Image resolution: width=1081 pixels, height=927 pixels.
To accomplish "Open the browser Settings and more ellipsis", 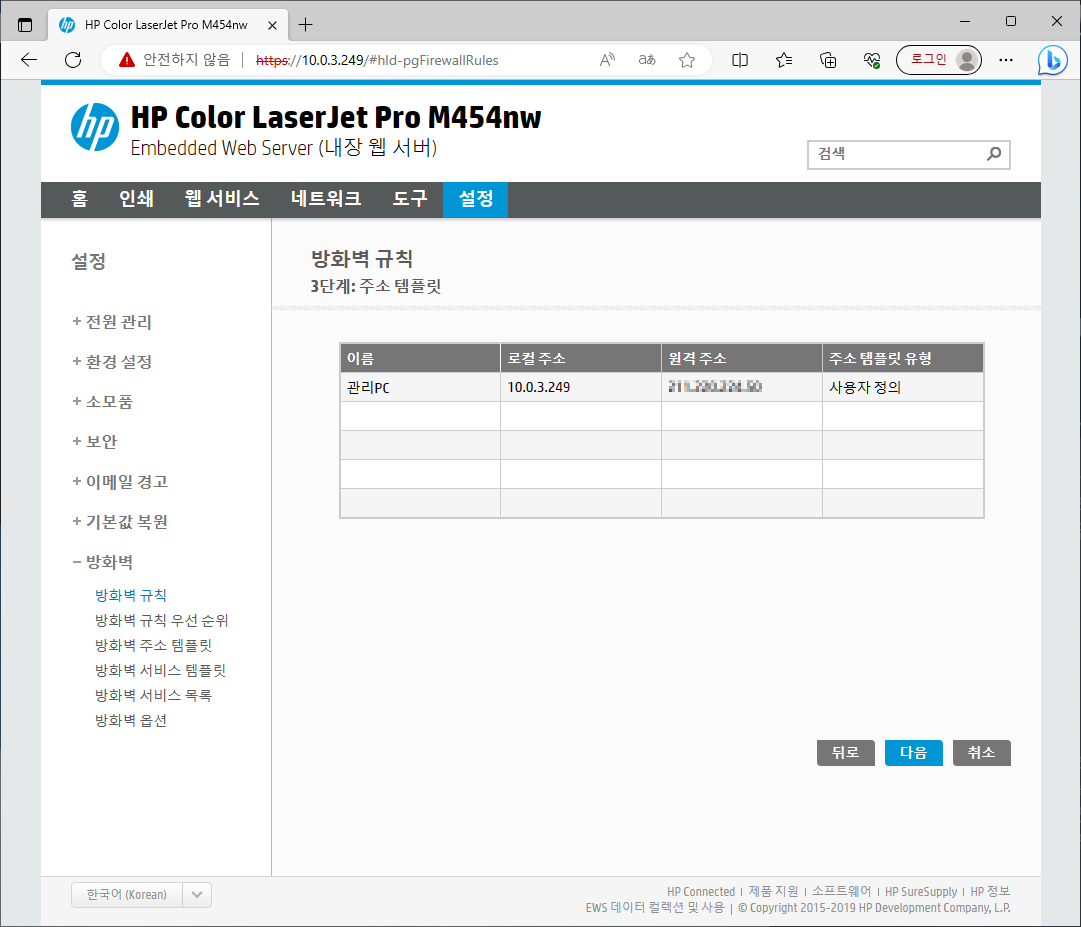I will pyautogui.click(x=1006, y=60).
